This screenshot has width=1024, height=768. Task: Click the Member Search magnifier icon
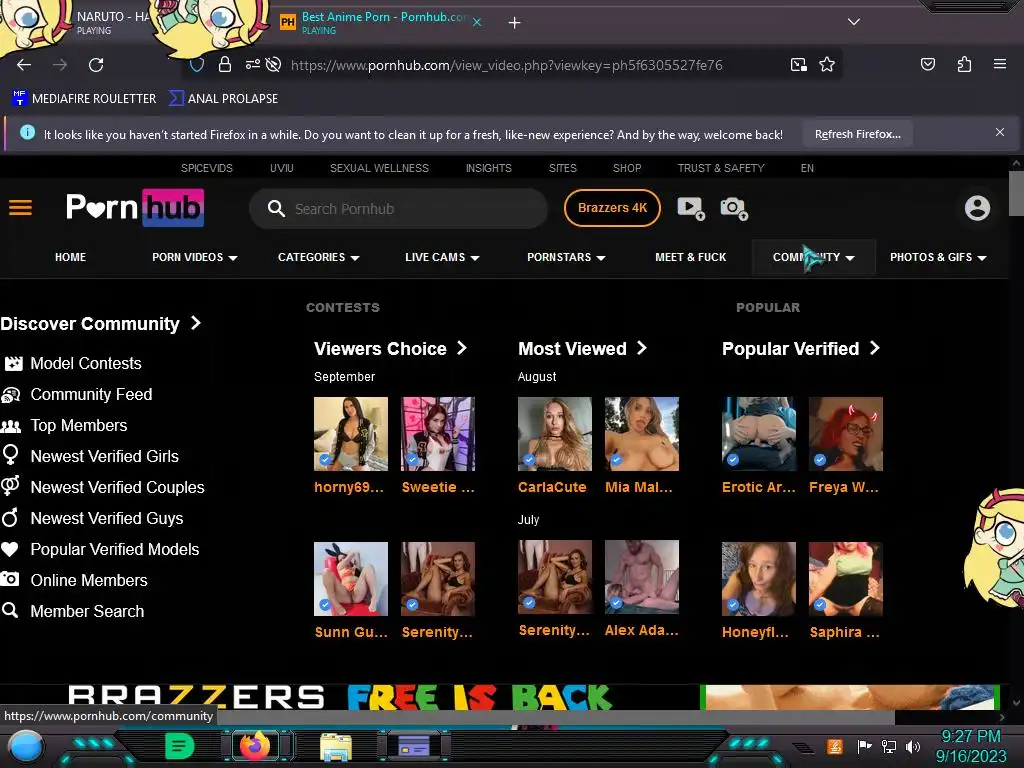pos(10,610)
